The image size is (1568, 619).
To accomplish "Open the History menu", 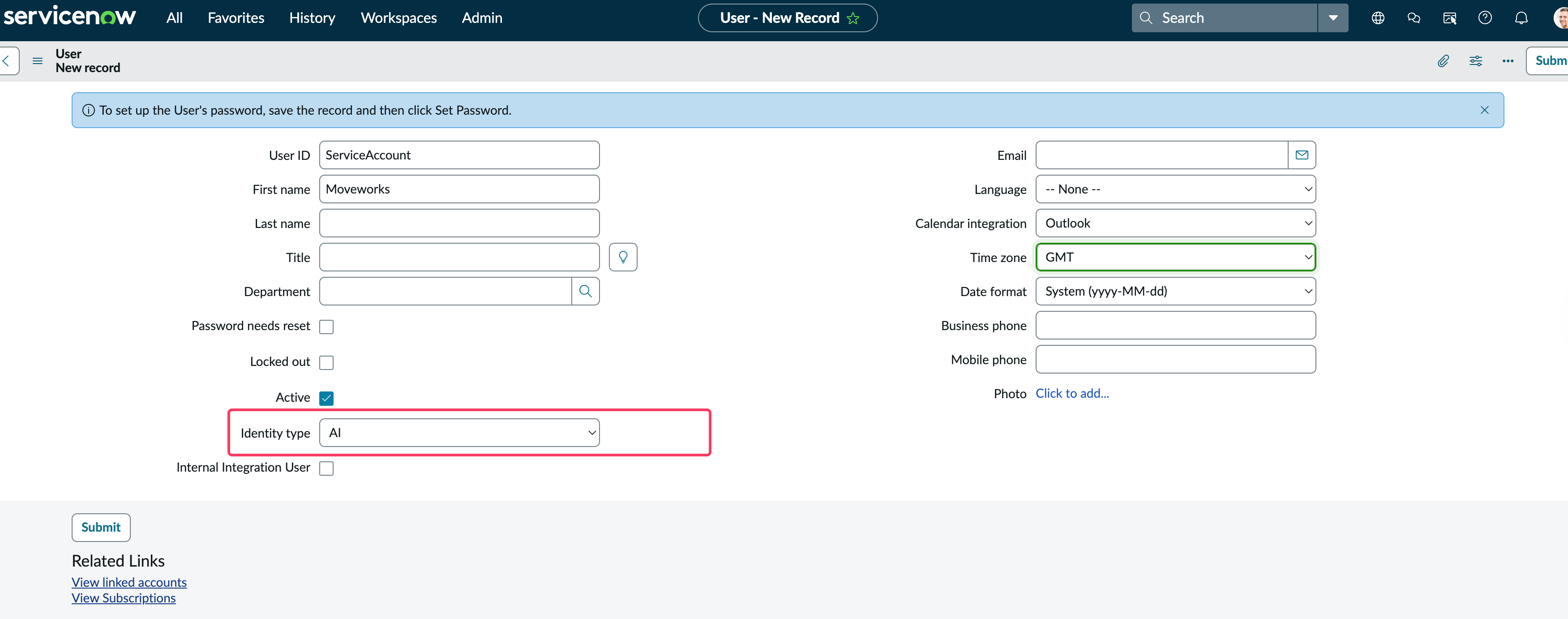I will point(312,18).
